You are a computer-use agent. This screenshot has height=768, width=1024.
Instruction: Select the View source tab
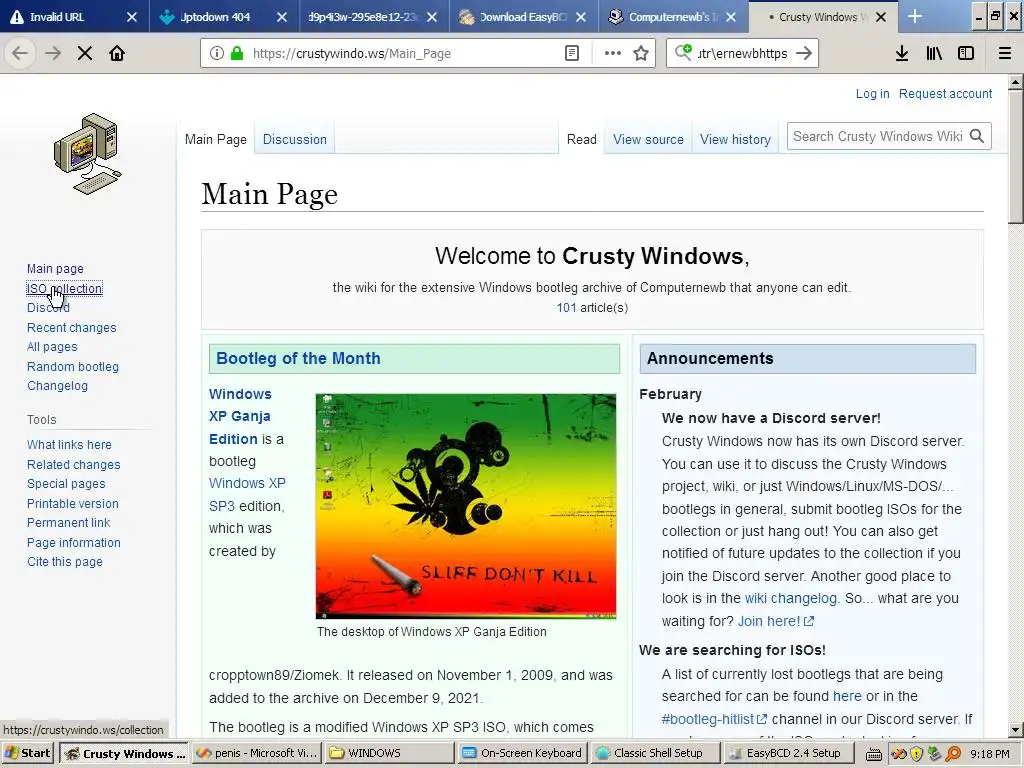(x=648, y=139)
